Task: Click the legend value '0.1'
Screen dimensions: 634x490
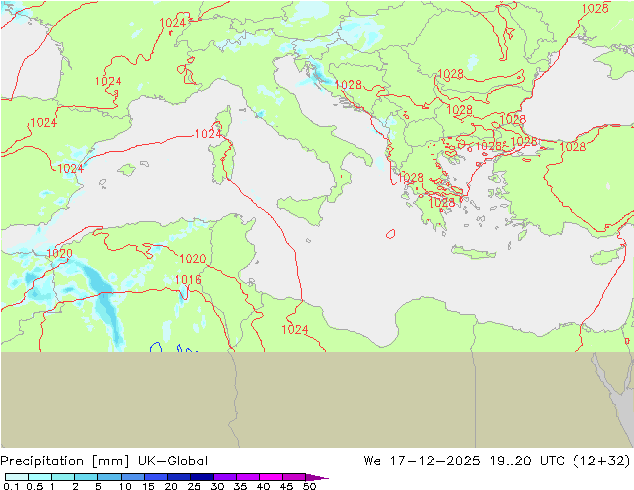Action: [9, 486]
